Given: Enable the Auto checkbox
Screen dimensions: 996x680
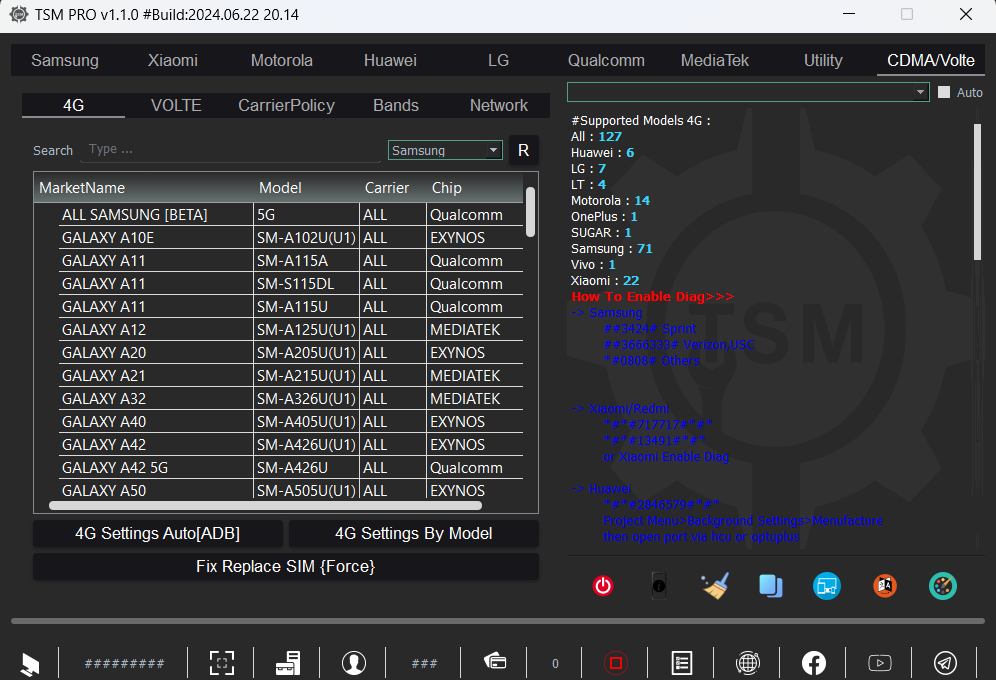Looking at the screenshot, I should coord(944,93).
